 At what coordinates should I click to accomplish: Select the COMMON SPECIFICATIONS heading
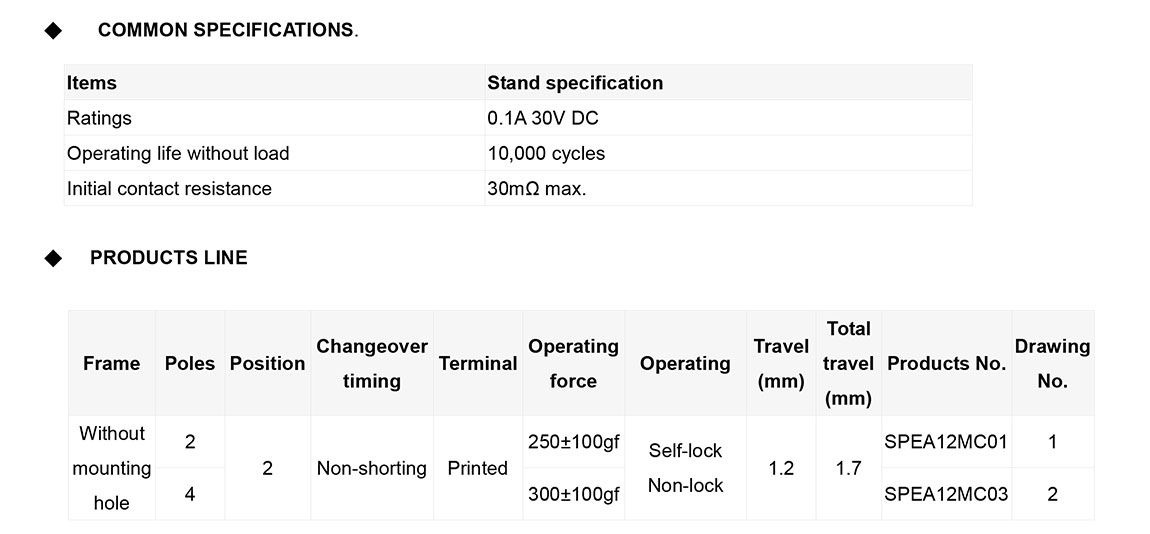pos(226,30)
